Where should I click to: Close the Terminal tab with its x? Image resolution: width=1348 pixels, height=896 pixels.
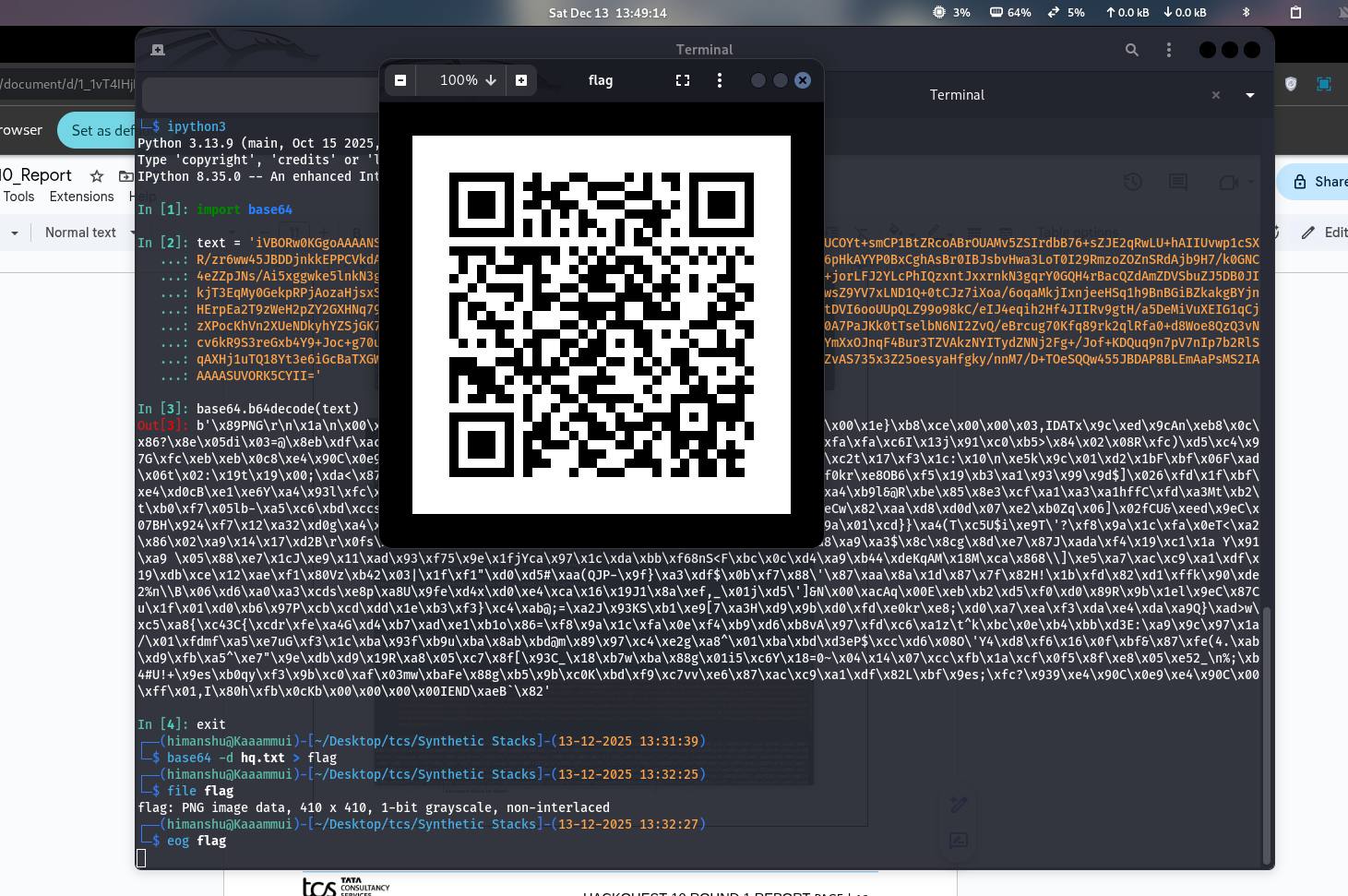(x=1216, y=95)
